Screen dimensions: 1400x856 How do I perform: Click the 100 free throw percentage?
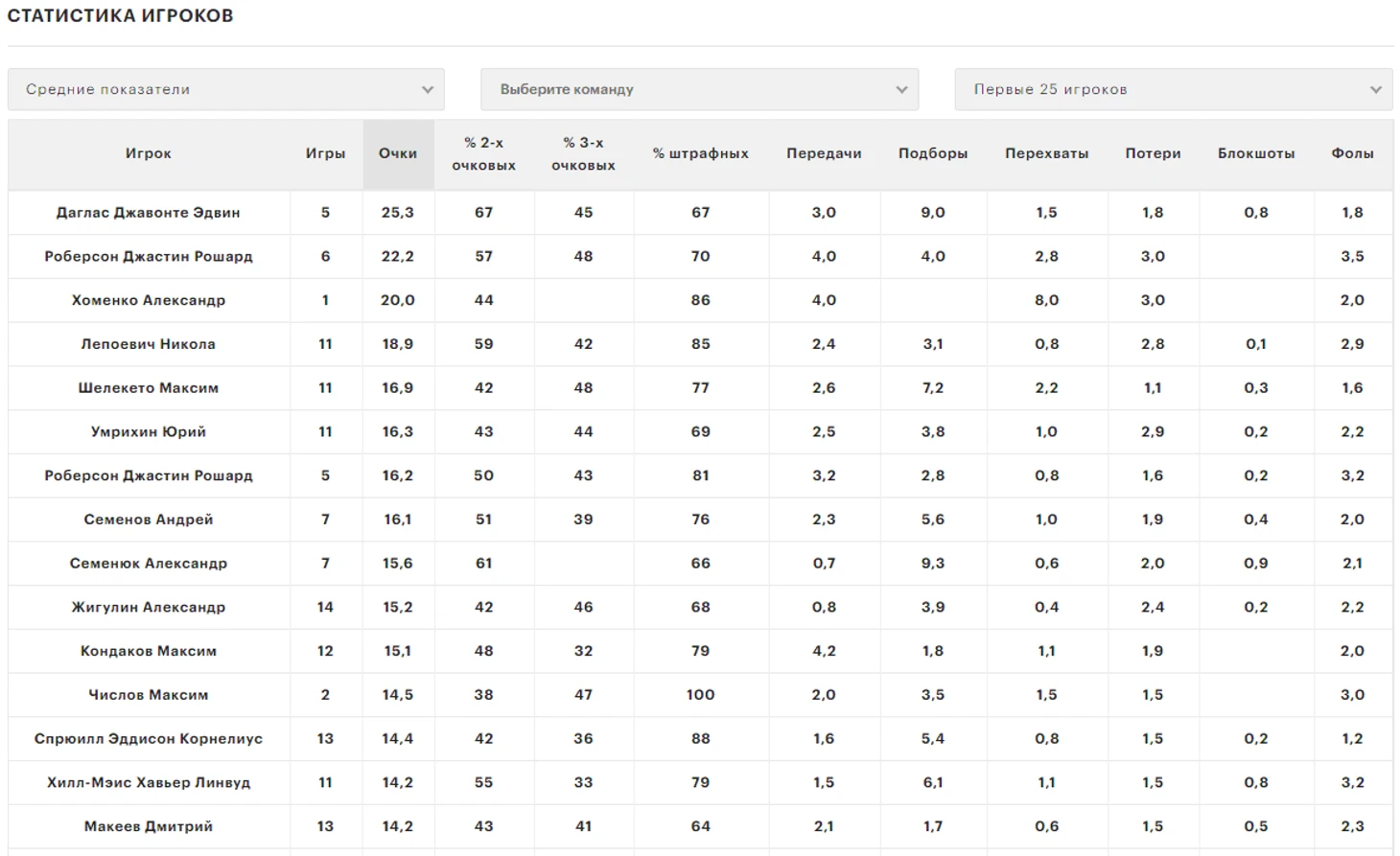(x=701, y=695)
